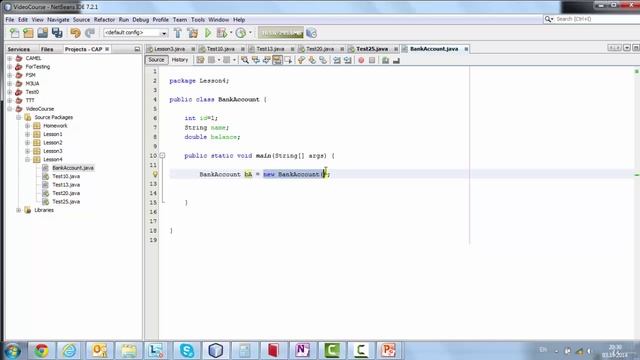Click the Find Next Occurrence icon
Viewport: 640px width, 360px height.
tap(267, 60)
